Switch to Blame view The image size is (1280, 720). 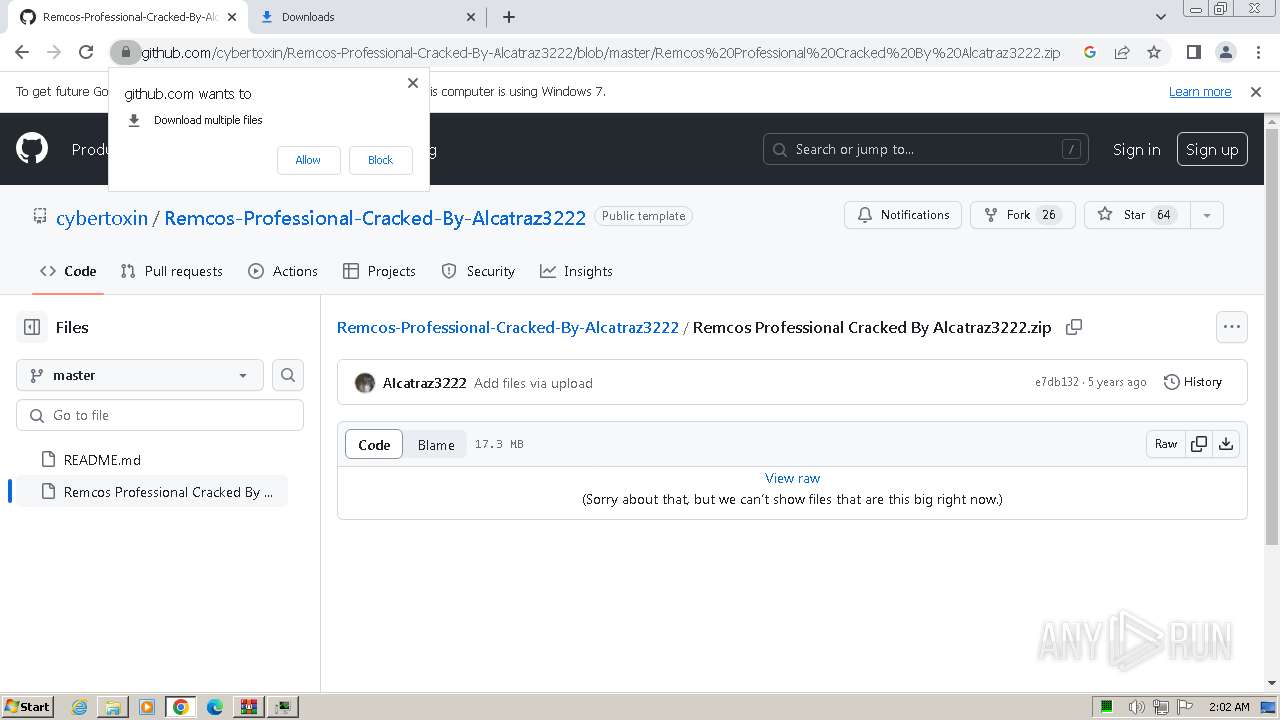coord(436,445)
